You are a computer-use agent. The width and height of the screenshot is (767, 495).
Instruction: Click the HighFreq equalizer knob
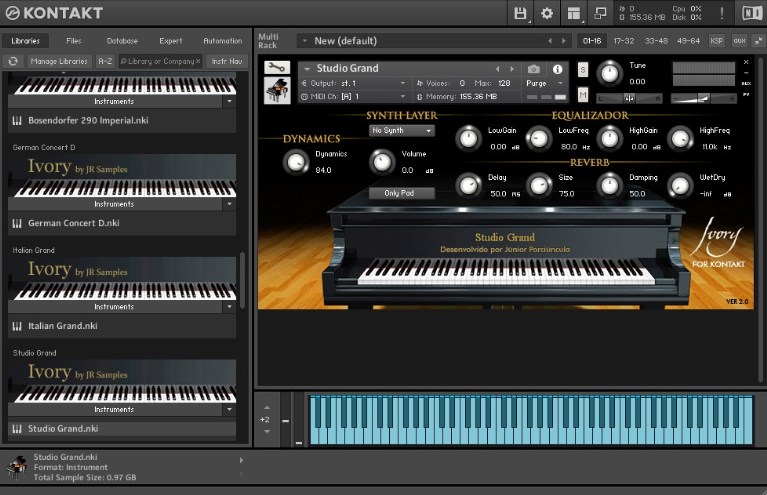point(680,138)
